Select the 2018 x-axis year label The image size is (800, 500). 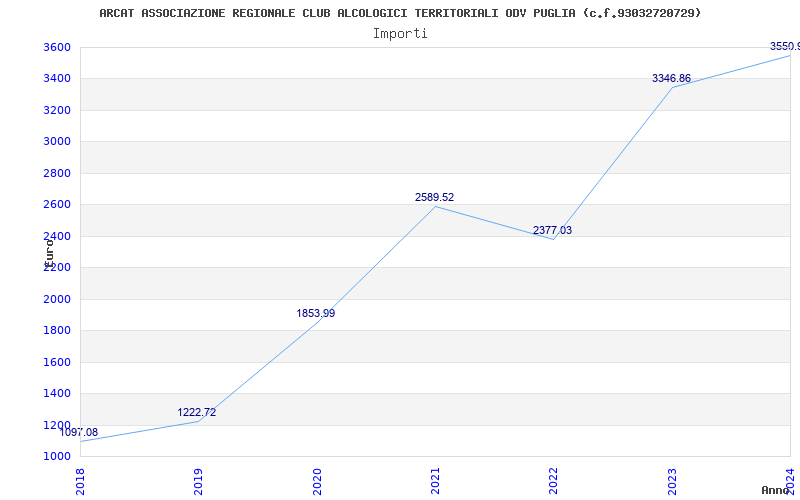80,481
